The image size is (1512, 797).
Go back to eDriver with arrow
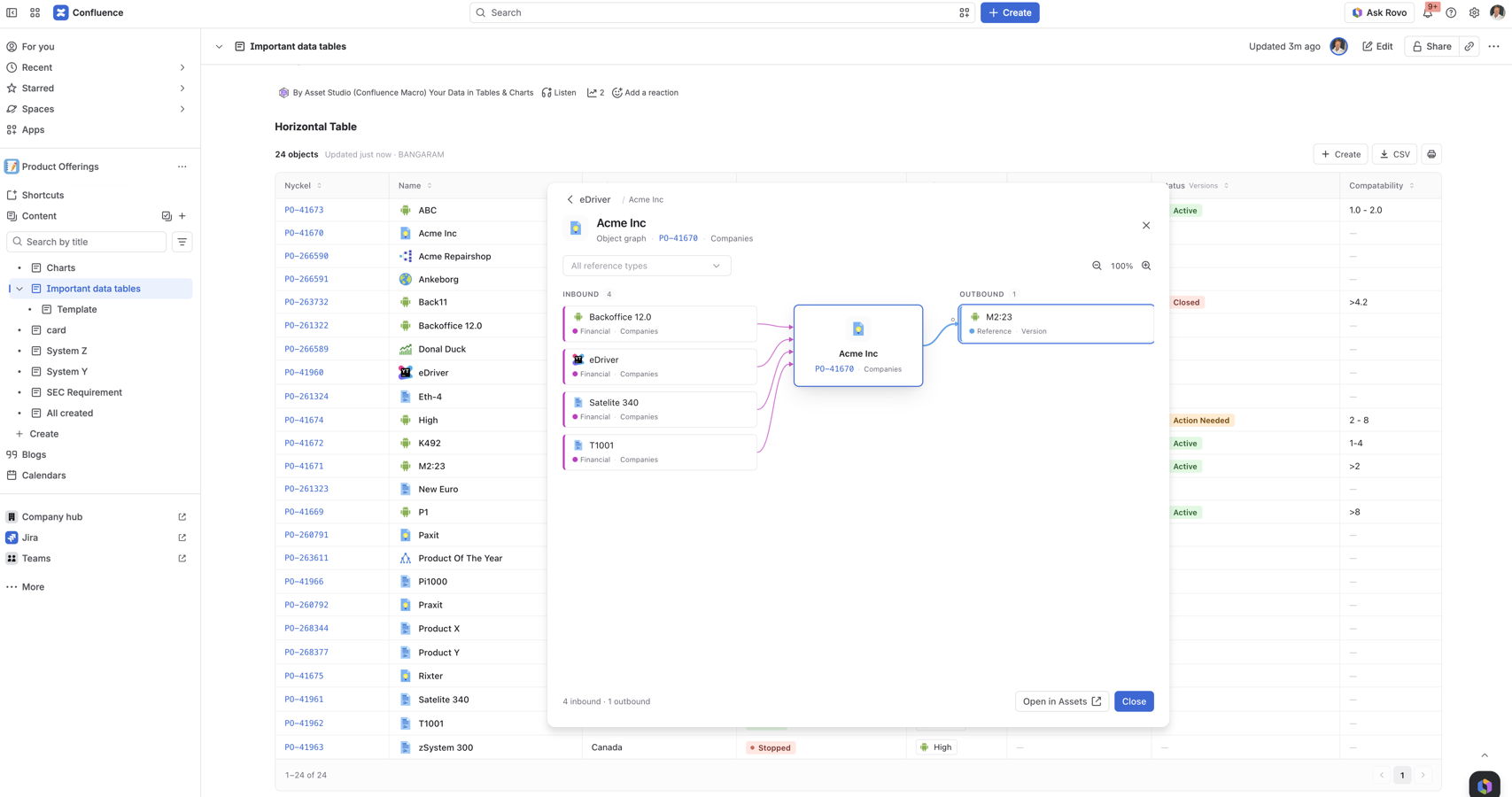coord(570,199)
